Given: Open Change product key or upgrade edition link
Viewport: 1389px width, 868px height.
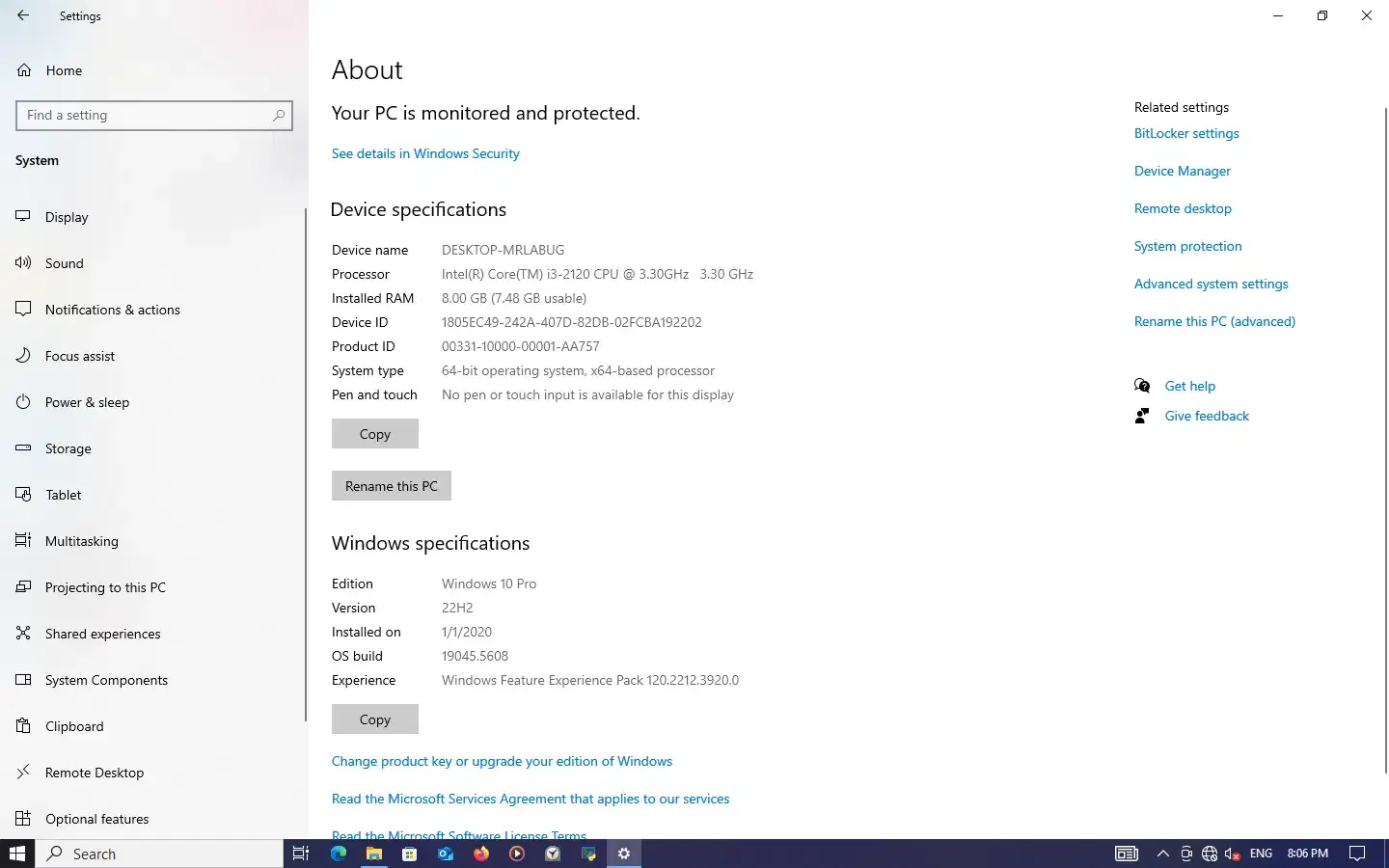Looking at the screenshot, I should [502, 761].
